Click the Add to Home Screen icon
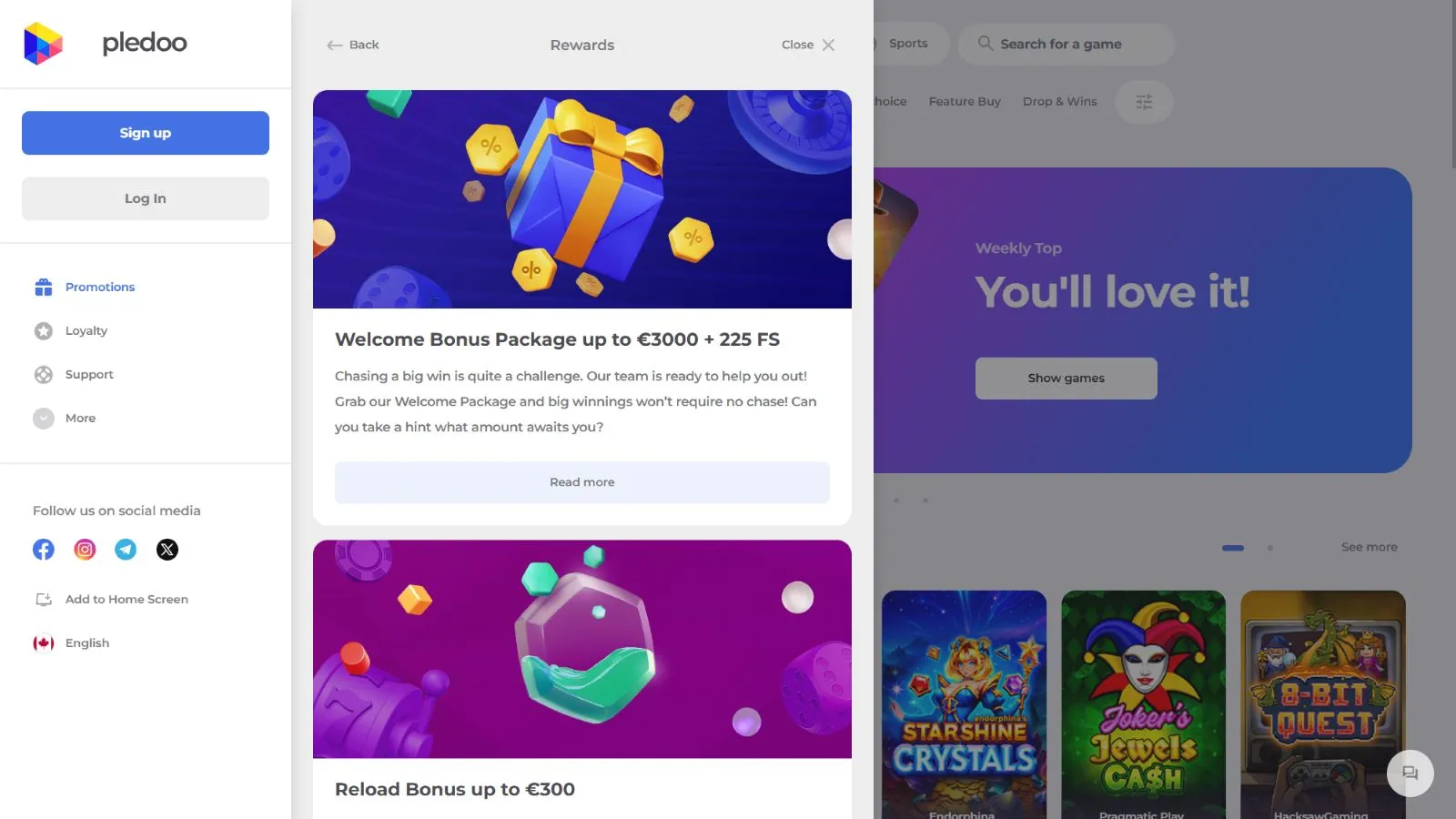Viewport: 1456px width, 819px height. 44,600
